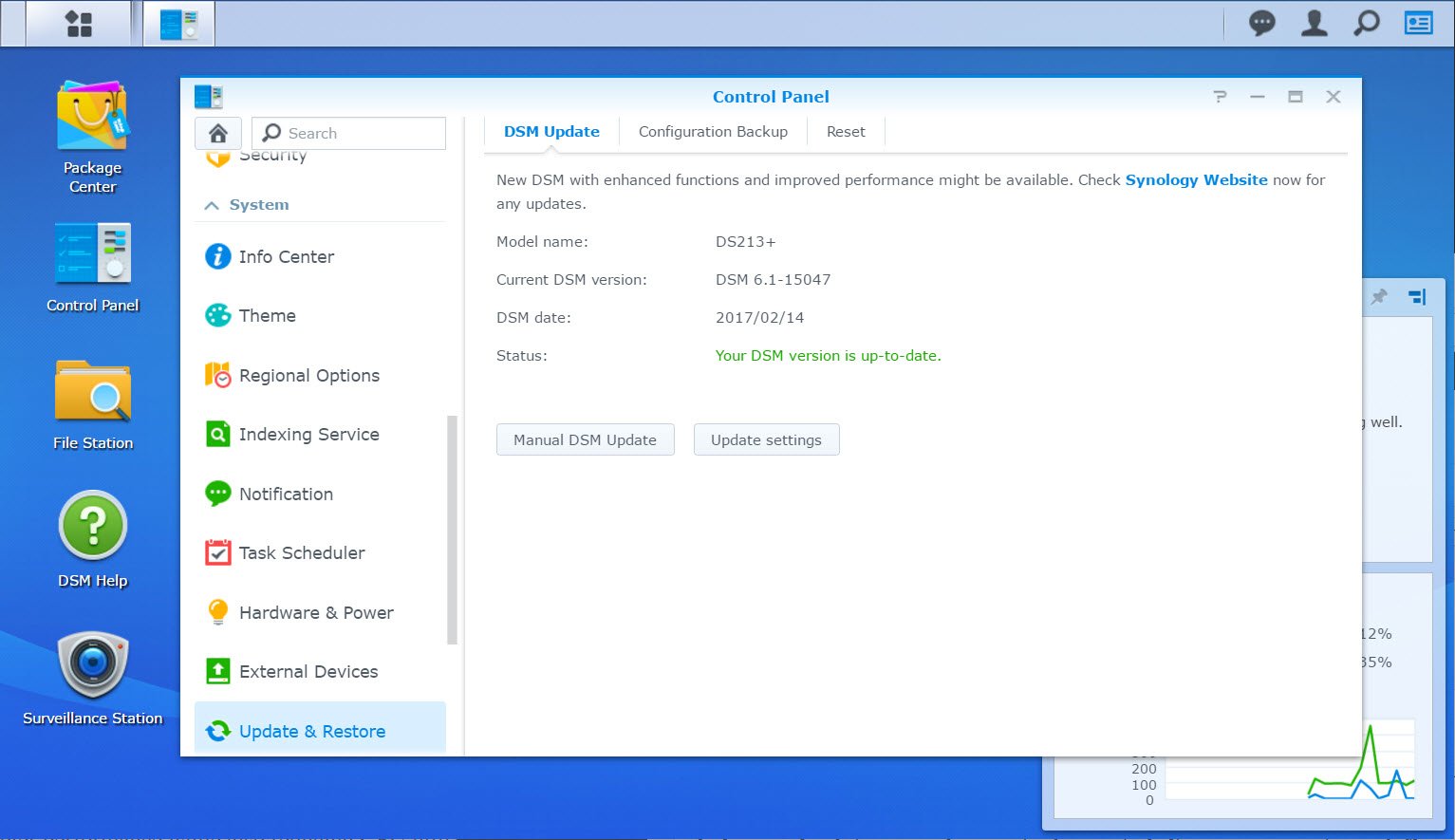Viewport: 1455px width, 840px height.
Task: Open Regional Options in sidebar
Action: click(x=320, y=375)
